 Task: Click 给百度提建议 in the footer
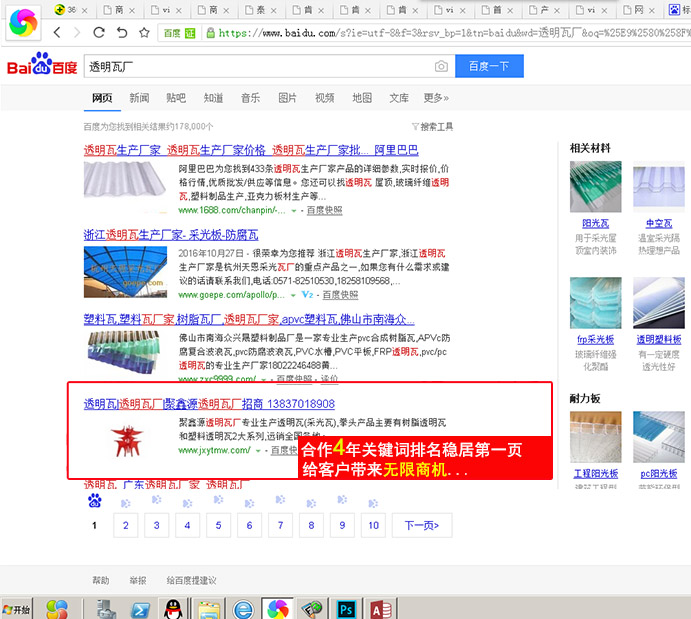(x=191, y=580)
